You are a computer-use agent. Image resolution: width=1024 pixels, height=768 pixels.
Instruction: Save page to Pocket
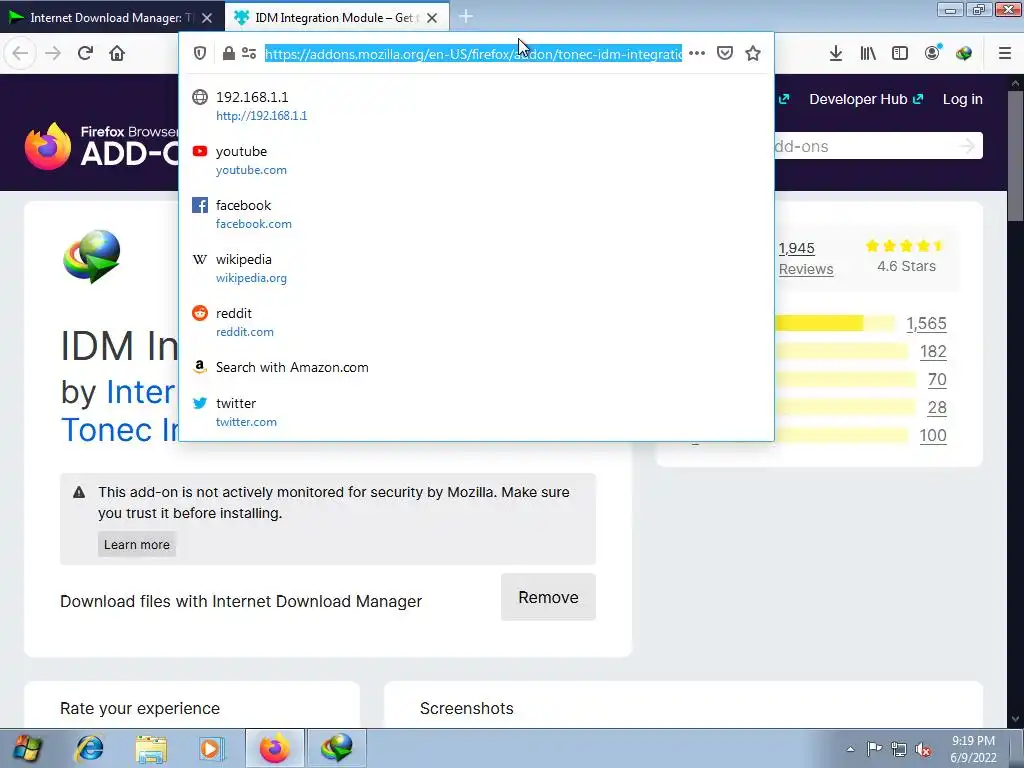click(x=725, y=54)
